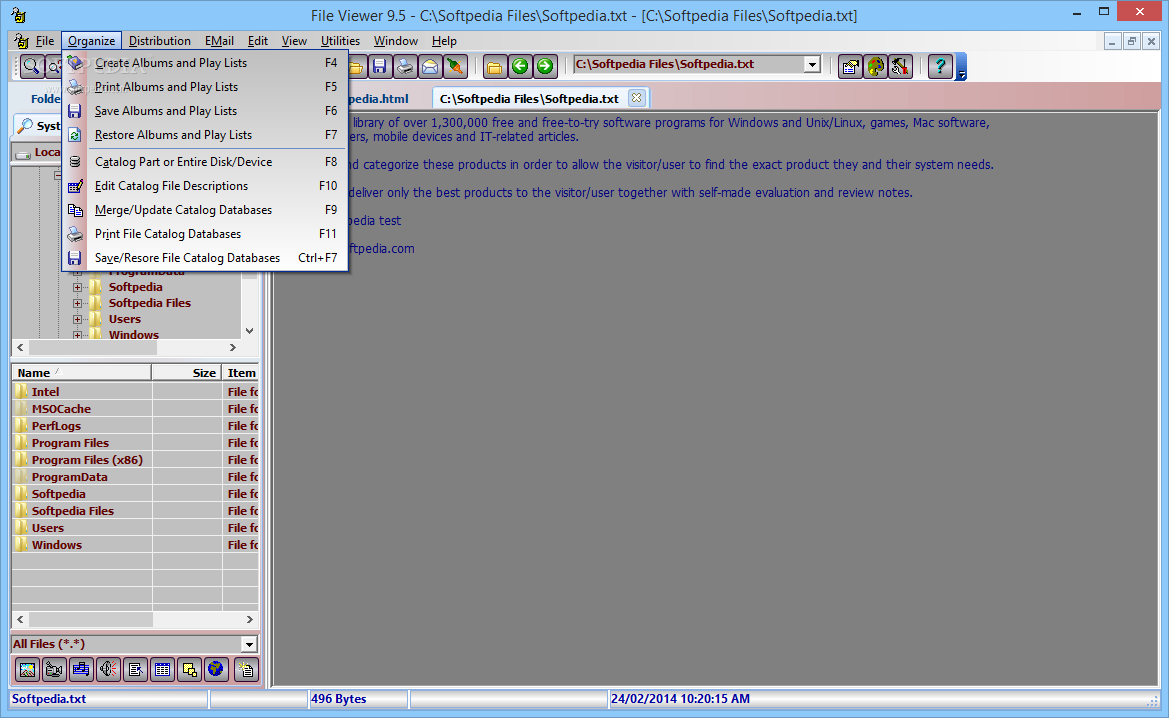Image resolution: width=1169 pixels, height=718 pixels.
Task: Click the new document sparkle icon
Action: point(246,670)
